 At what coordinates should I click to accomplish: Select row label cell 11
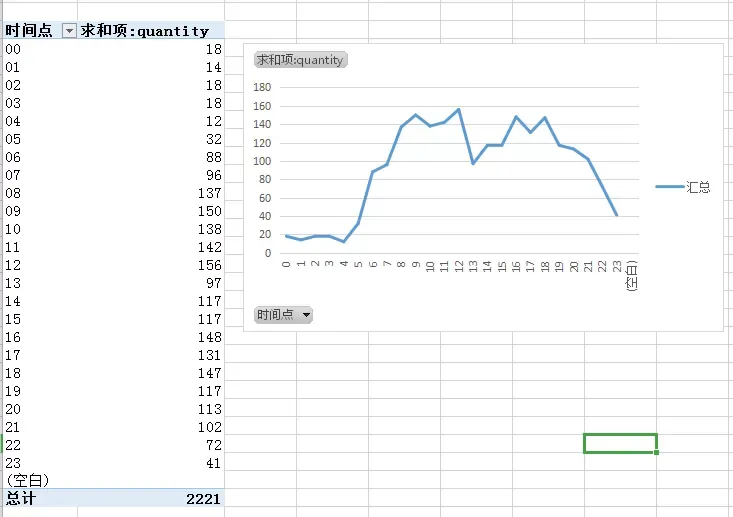(x=41, y=247)
